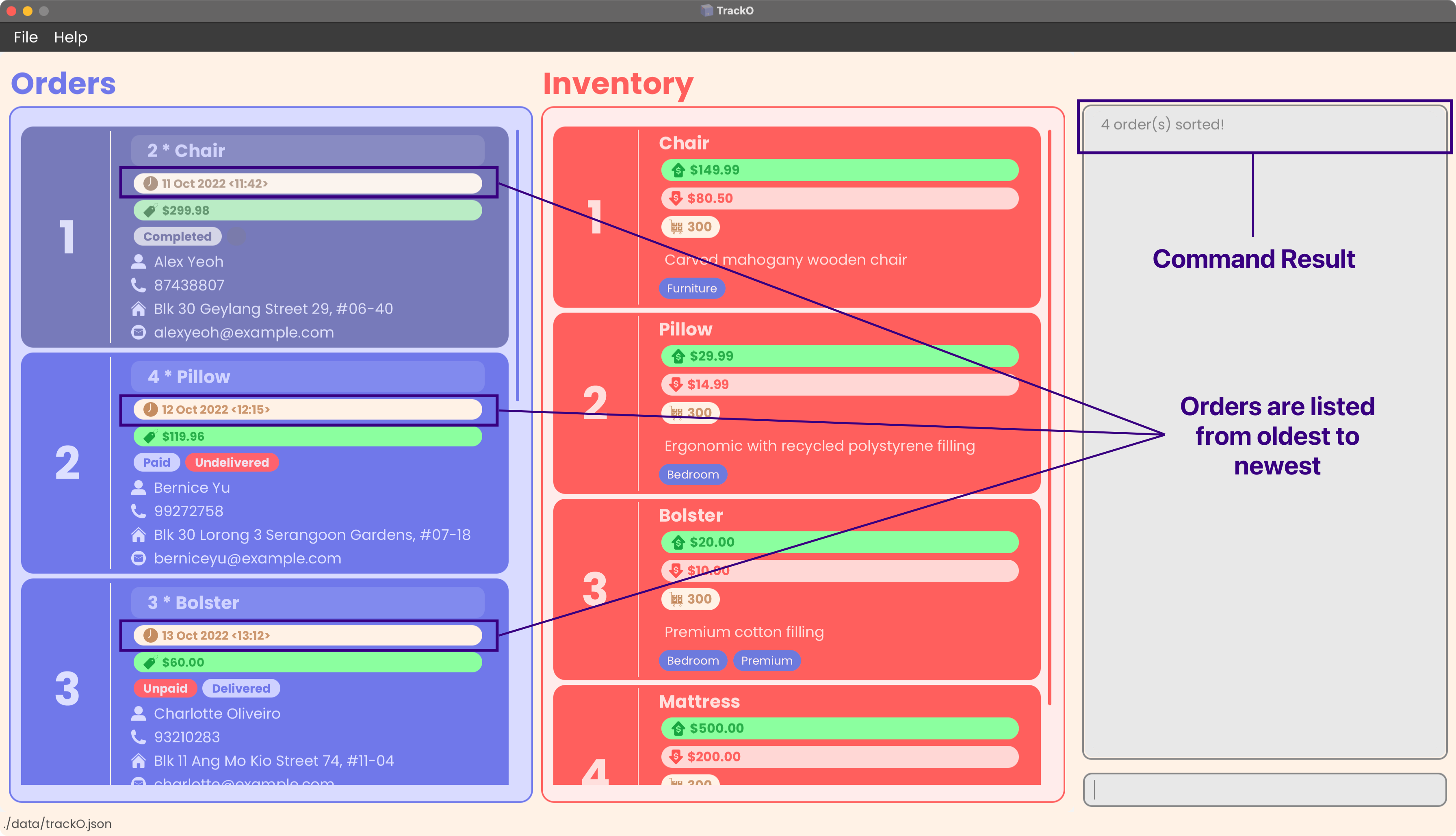Click the command input box

coord(1265,790)
